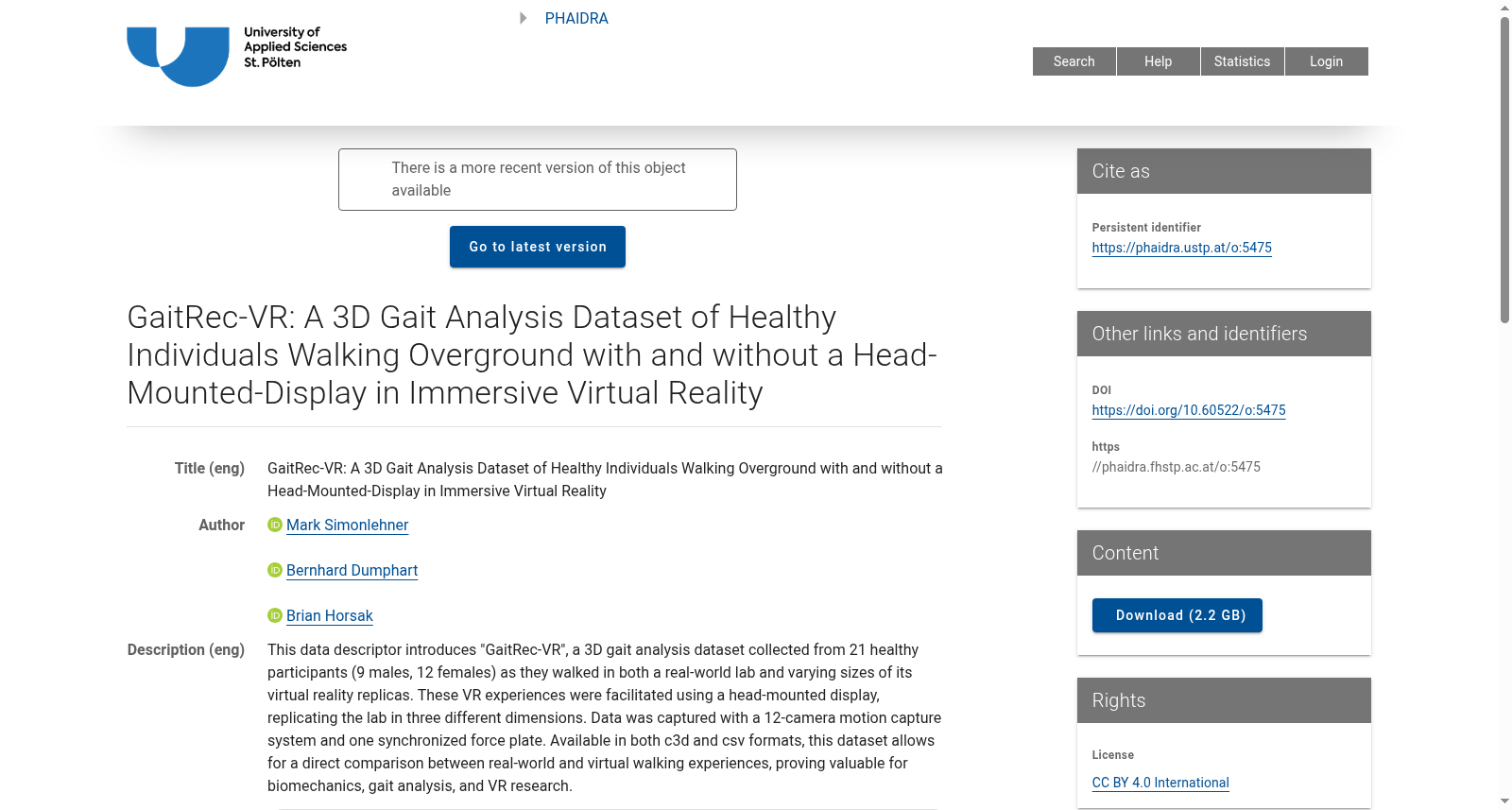This screenshot has width=1512, height=810.
Task: Open the Search menu item
Action: [x=1074, y=61]
